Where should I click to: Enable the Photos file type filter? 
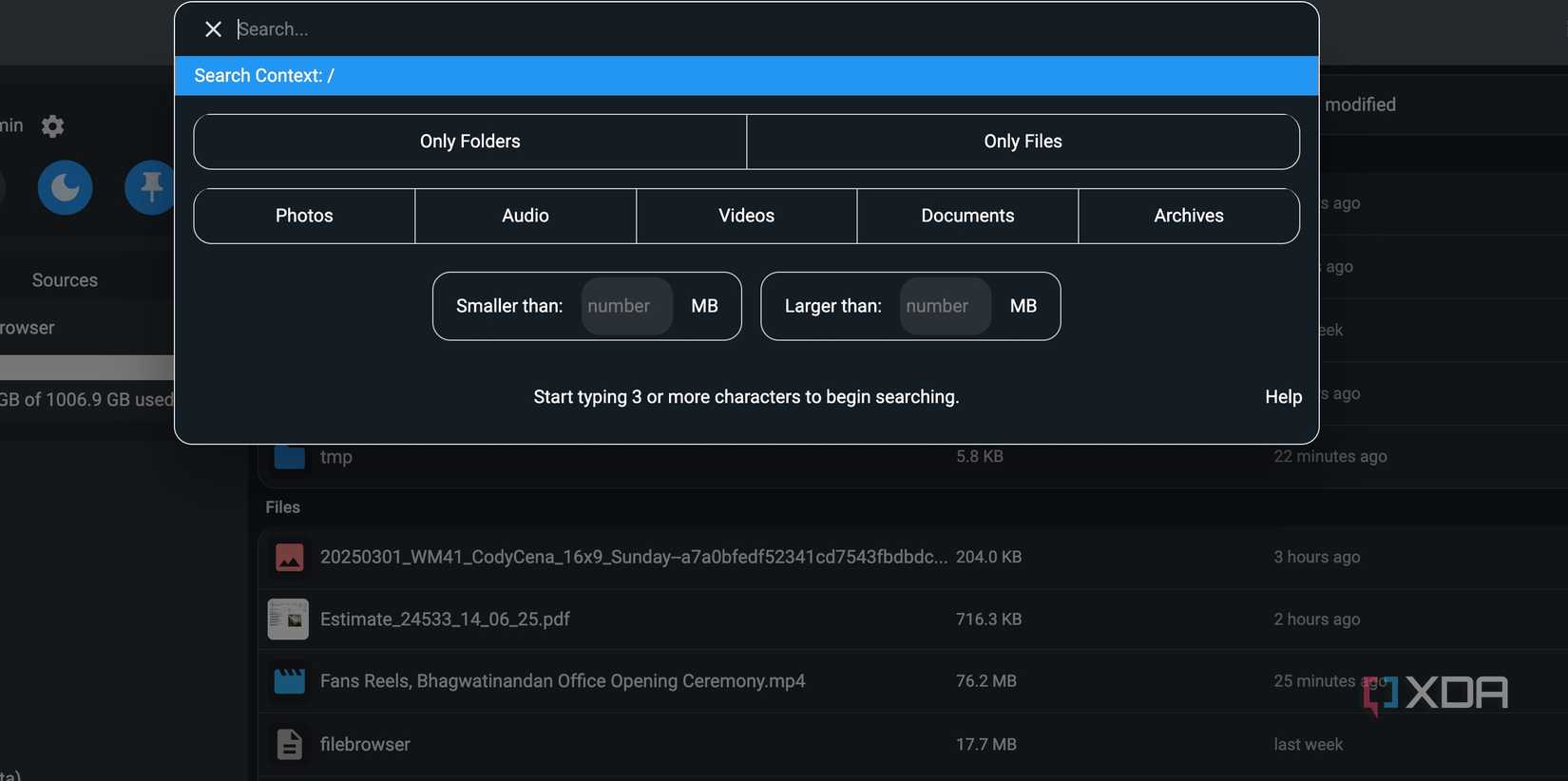304,216
